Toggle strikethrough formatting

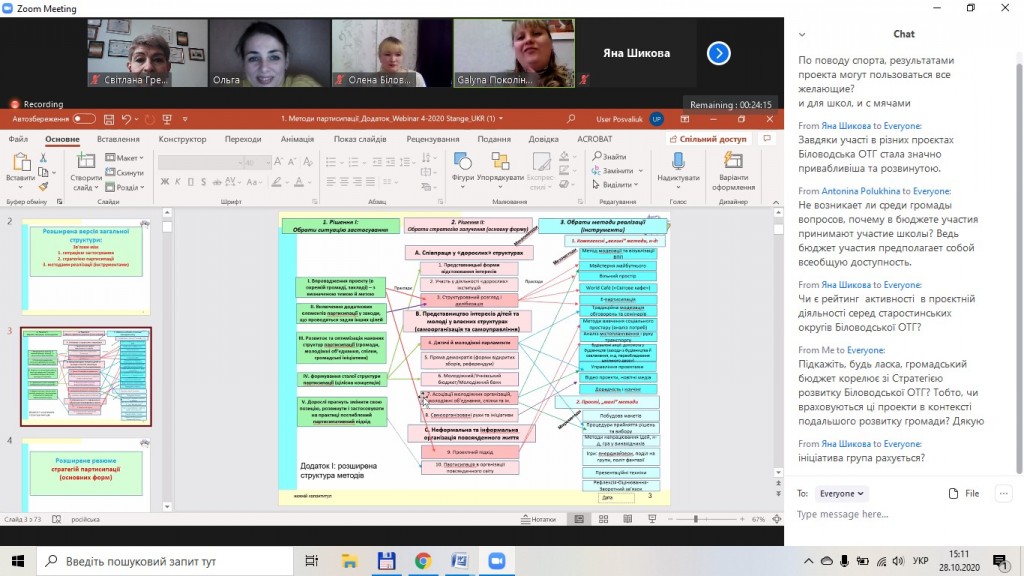pos(217,182)
